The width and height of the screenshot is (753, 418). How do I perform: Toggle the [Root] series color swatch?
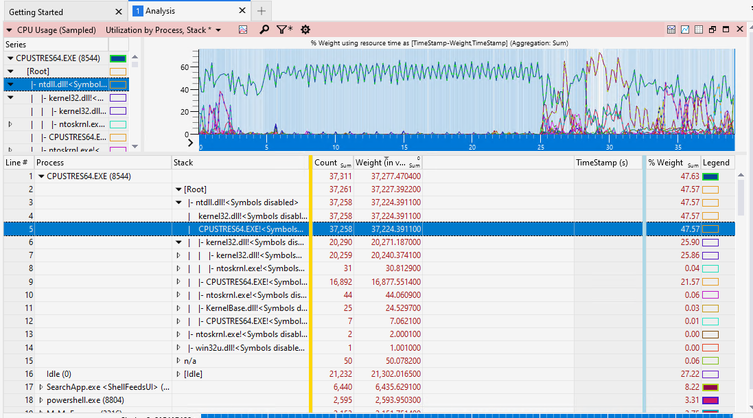click(118, 71)
